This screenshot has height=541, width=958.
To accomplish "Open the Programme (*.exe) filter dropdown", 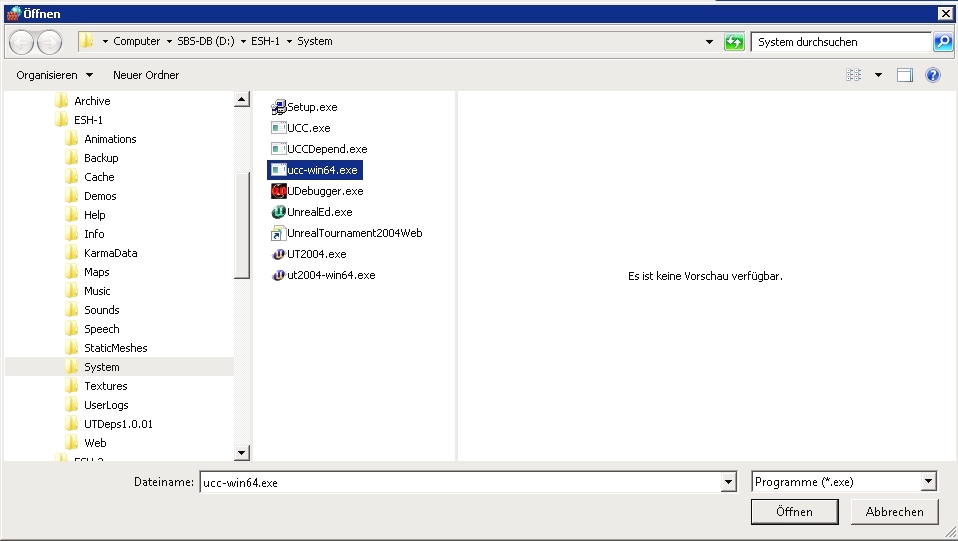I will click(929, 482).
